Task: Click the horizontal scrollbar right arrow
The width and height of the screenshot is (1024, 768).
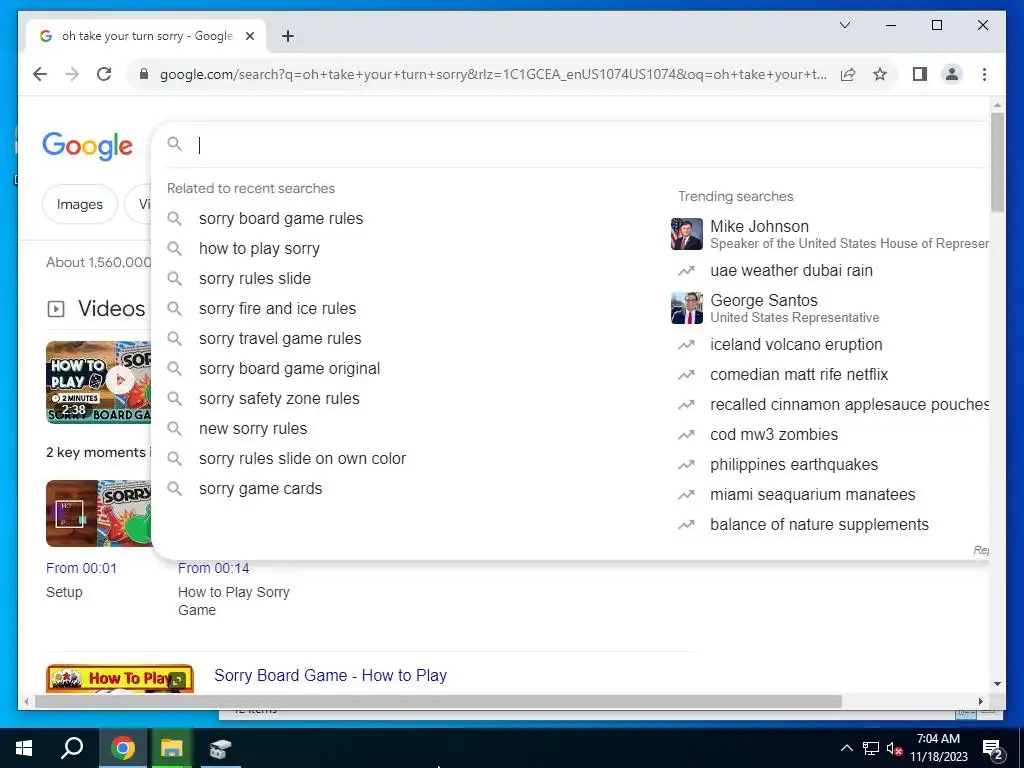Action: pyautogui.click(x=981, y=702)
